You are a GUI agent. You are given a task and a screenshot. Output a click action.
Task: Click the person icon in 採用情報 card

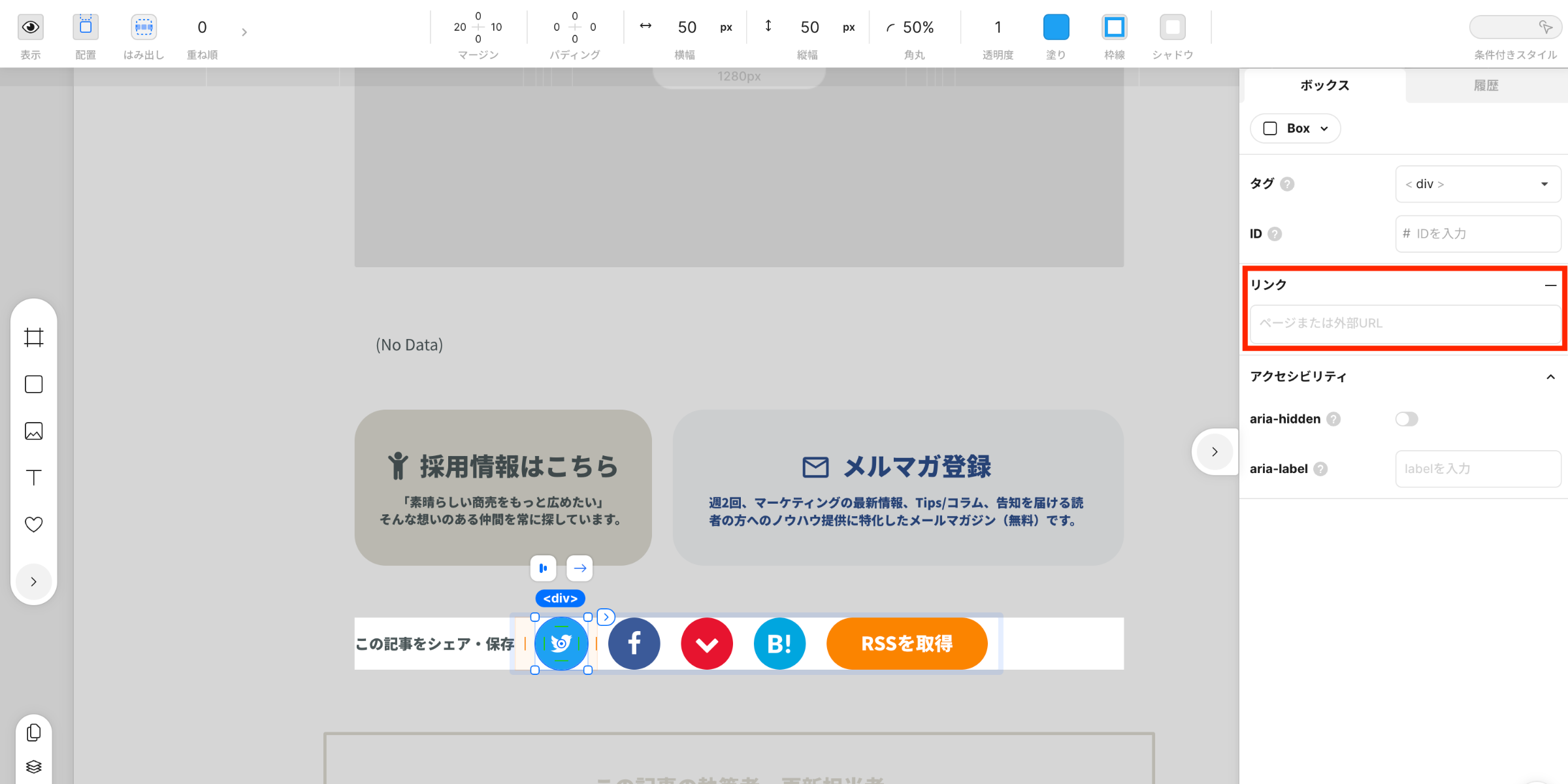click(397, 466)
